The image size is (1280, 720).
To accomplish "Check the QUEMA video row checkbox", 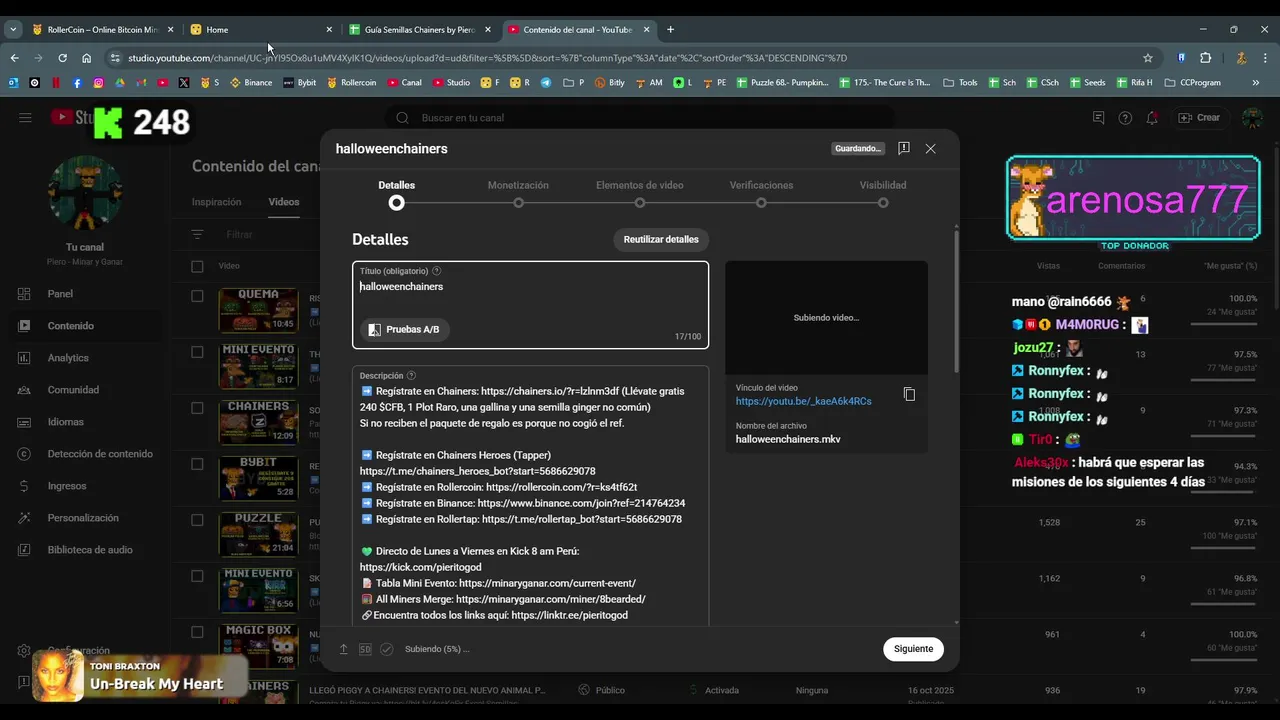I will [x=197, y=296].
